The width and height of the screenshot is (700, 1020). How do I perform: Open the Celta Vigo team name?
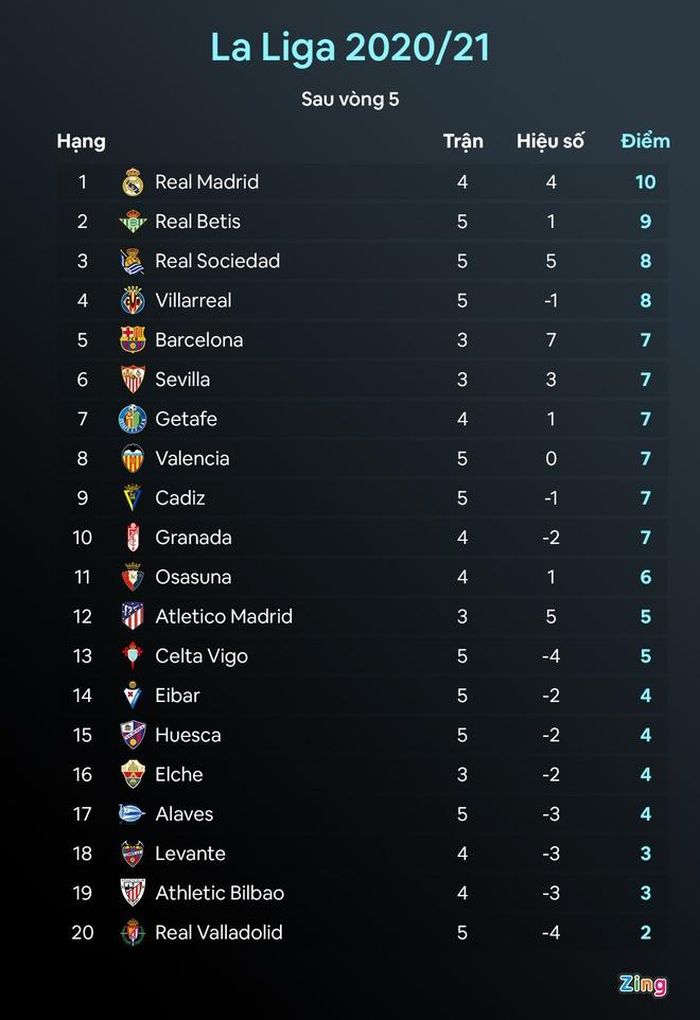(x=201, y=656)
